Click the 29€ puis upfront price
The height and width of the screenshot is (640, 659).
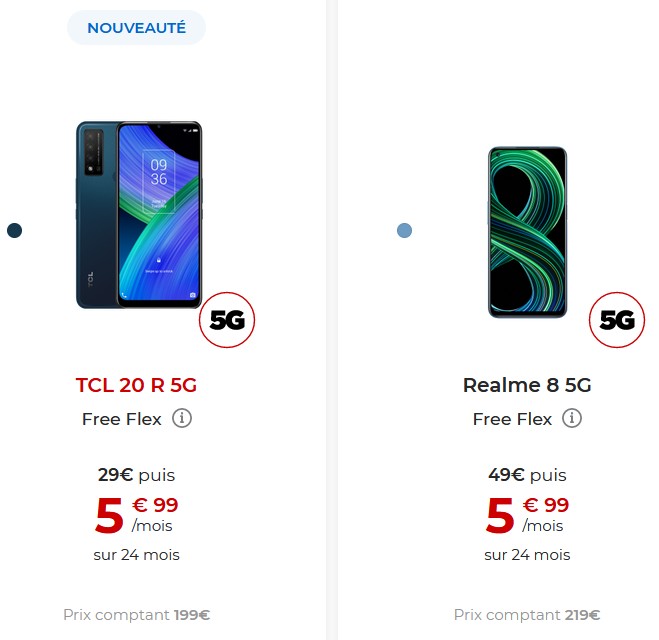point(136,475)
